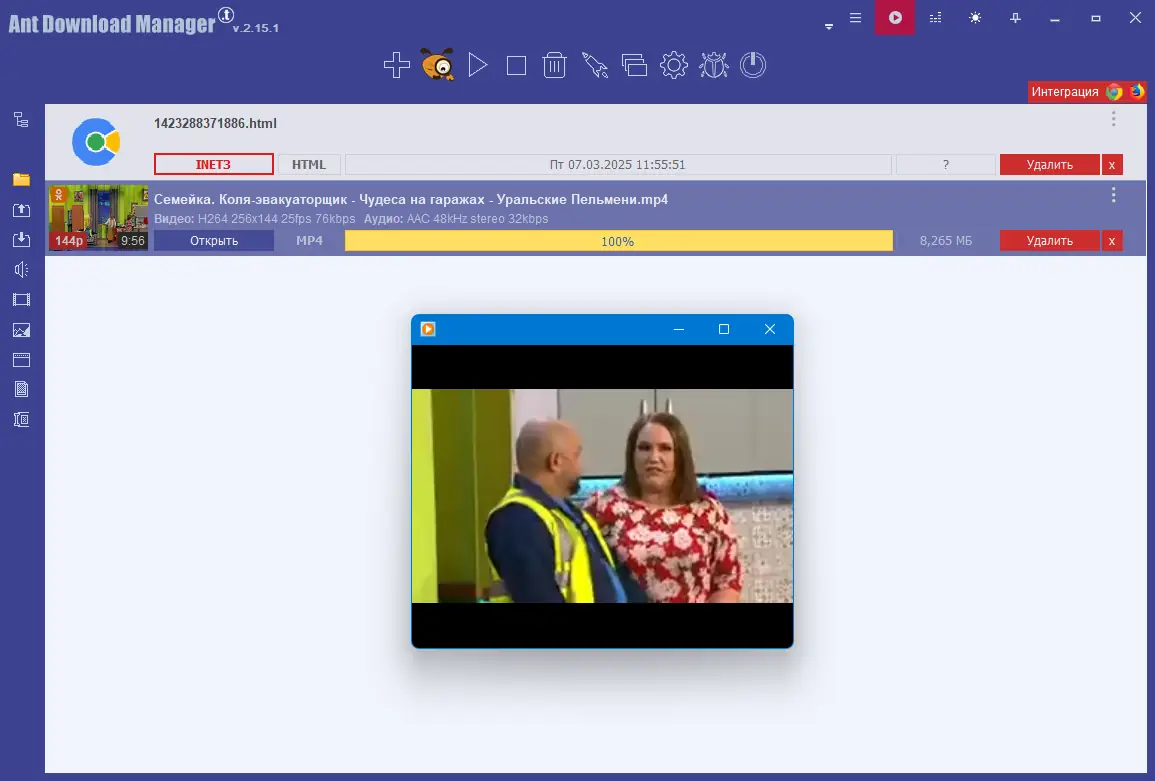Click the player window's orange app icon
This screenshot has width=1155, height=781.
(x=428, y=329)
